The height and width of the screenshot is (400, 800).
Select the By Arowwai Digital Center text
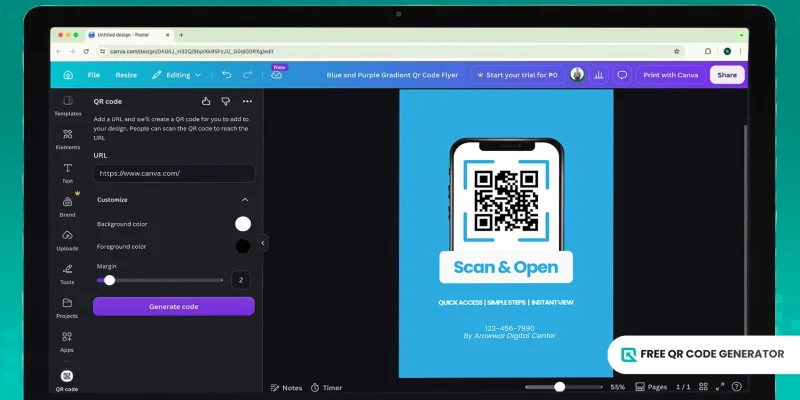pos(510,336)
